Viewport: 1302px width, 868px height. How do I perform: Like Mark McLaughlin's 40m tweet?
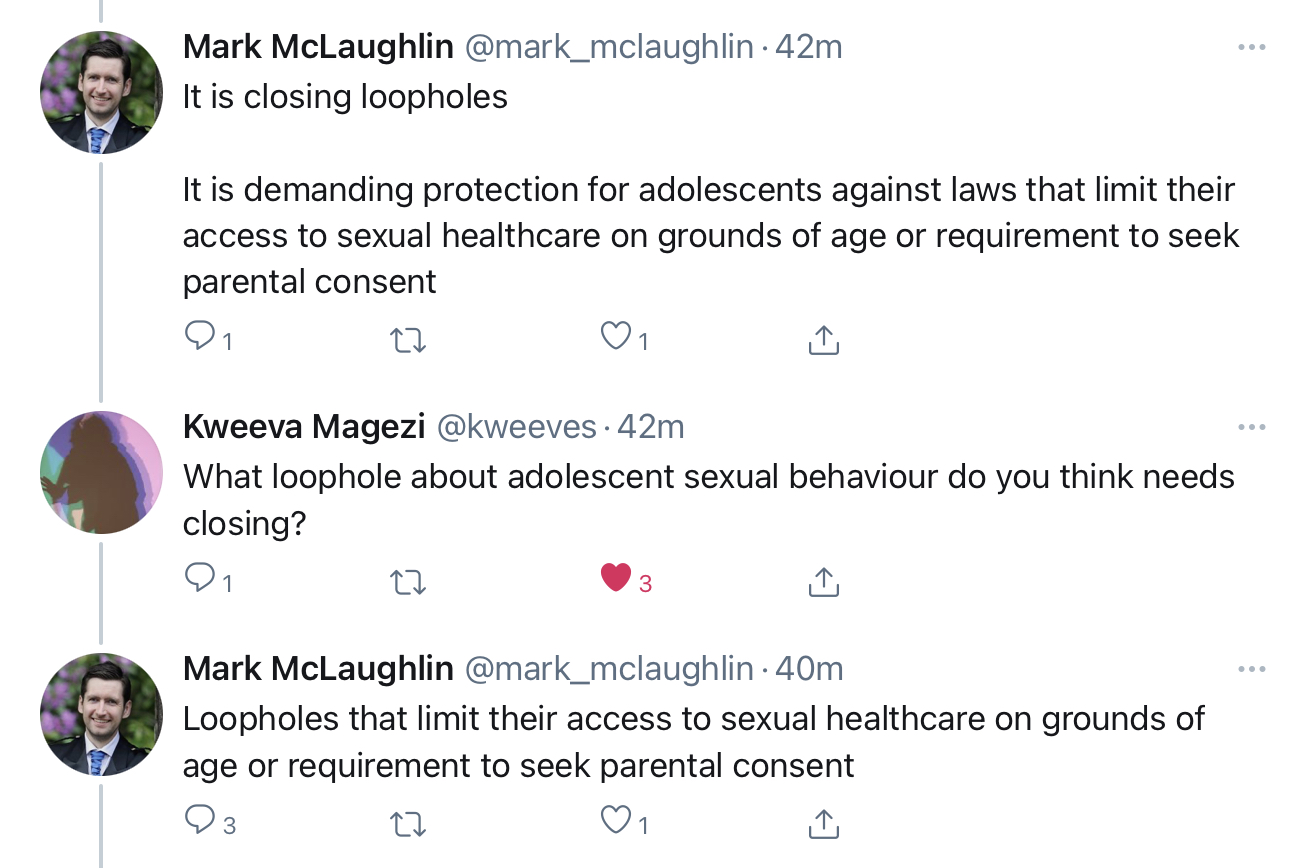click(x=616, y=821)
